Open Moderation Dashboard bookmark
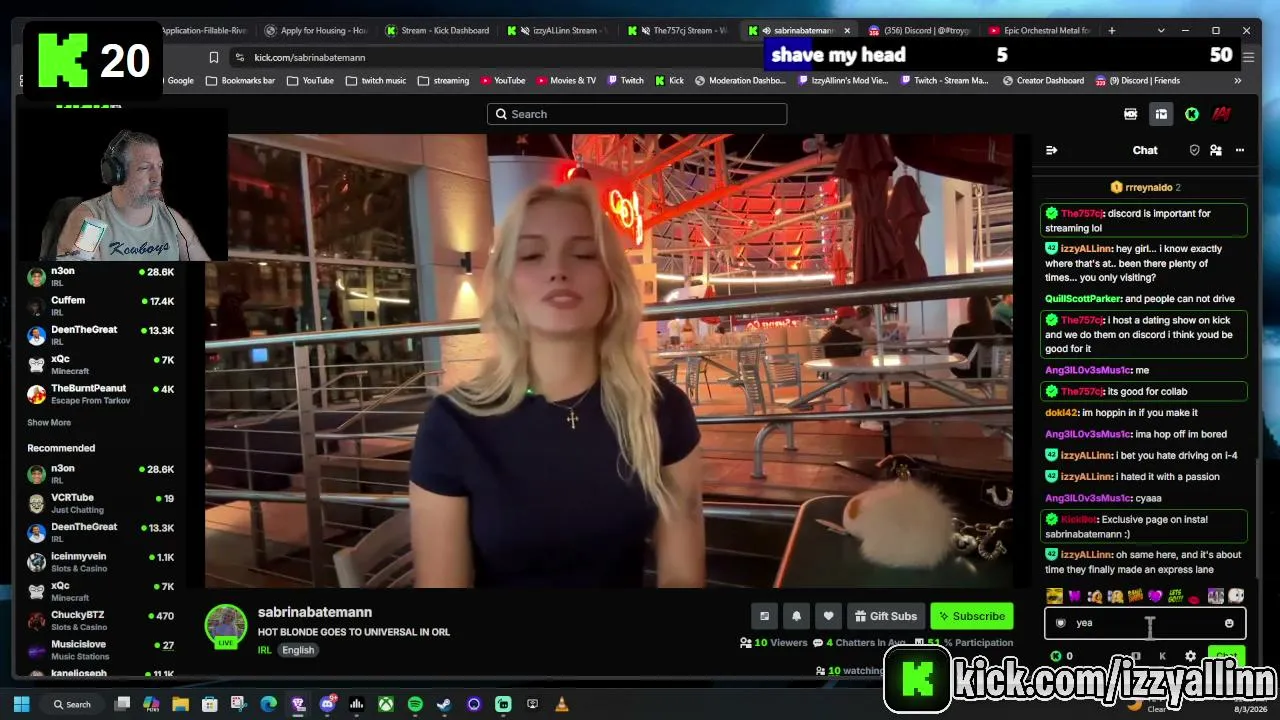Image resolution: width=1280 pixels, height=720 pixels. click(739, 81)
